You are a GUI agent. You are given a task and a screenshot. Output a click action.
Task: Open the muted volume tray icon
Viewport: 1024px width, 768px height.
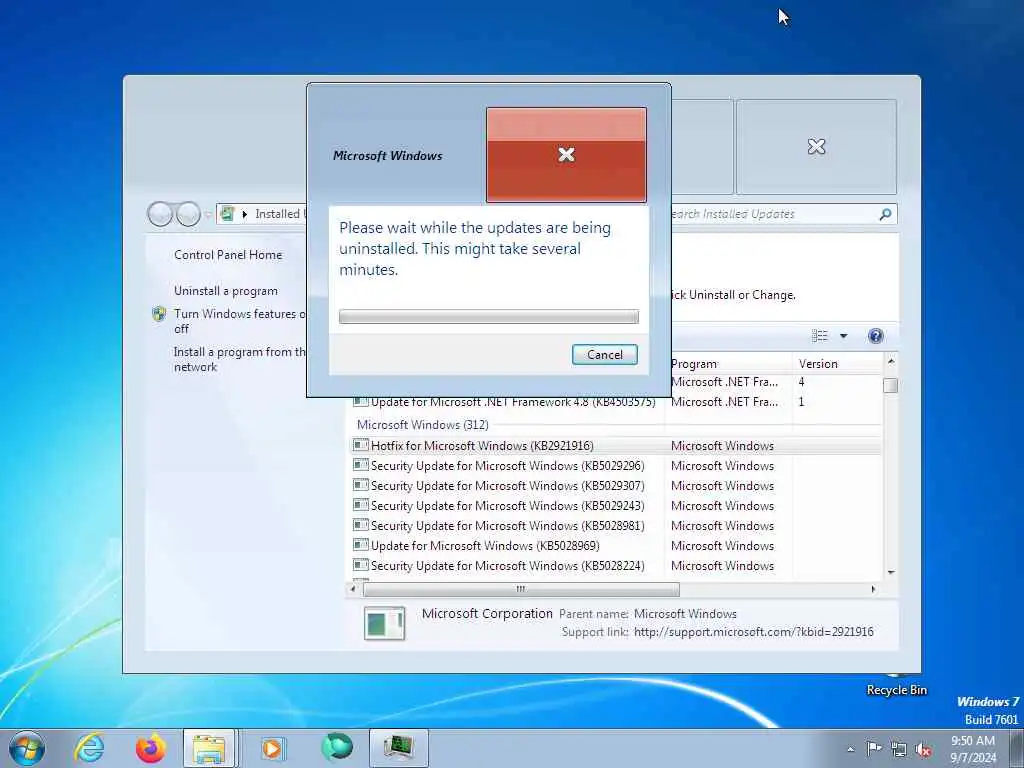tap(923, 750)
